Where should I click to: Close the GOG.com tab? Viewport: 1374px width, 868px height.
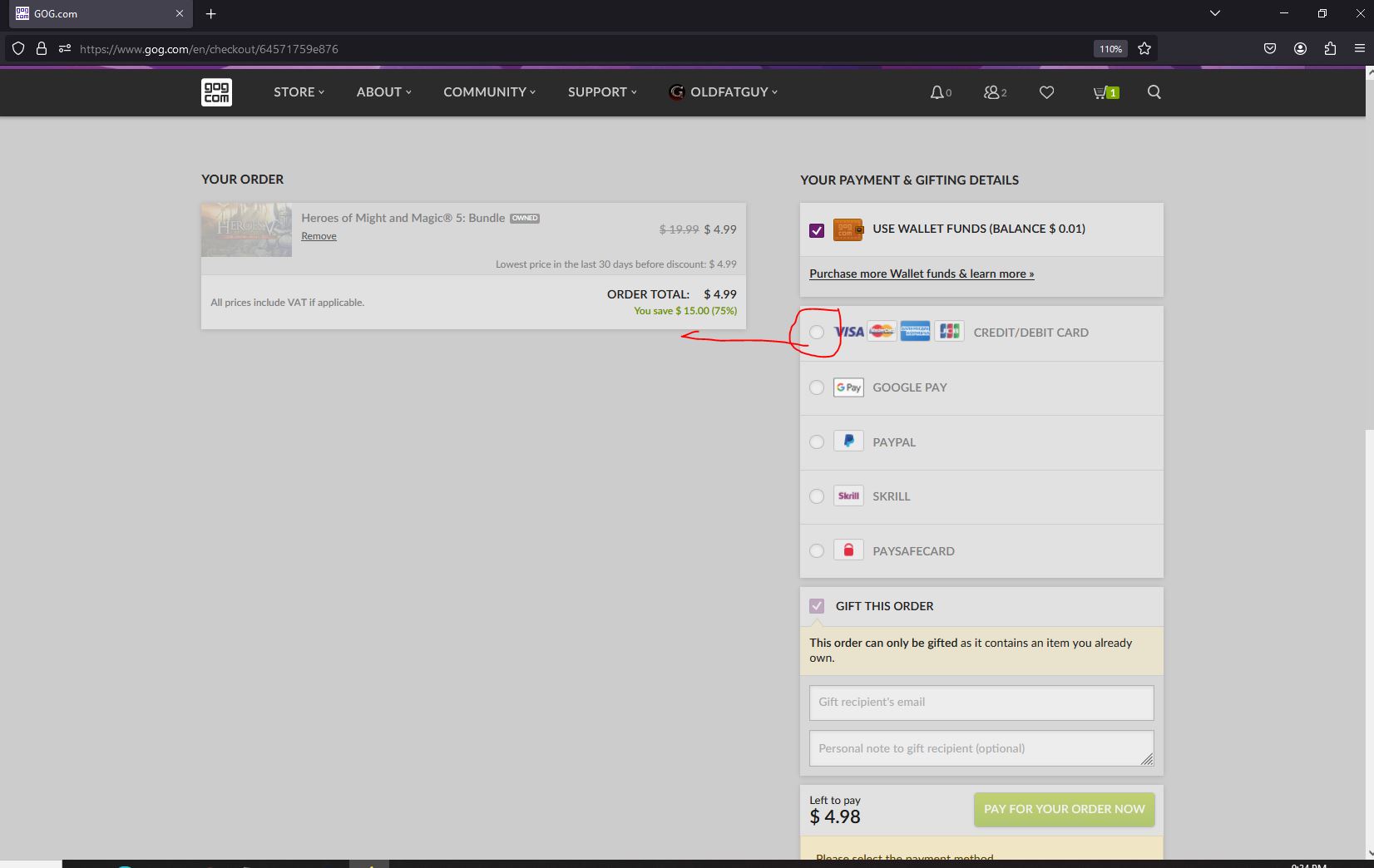click(x=179, y=13)
